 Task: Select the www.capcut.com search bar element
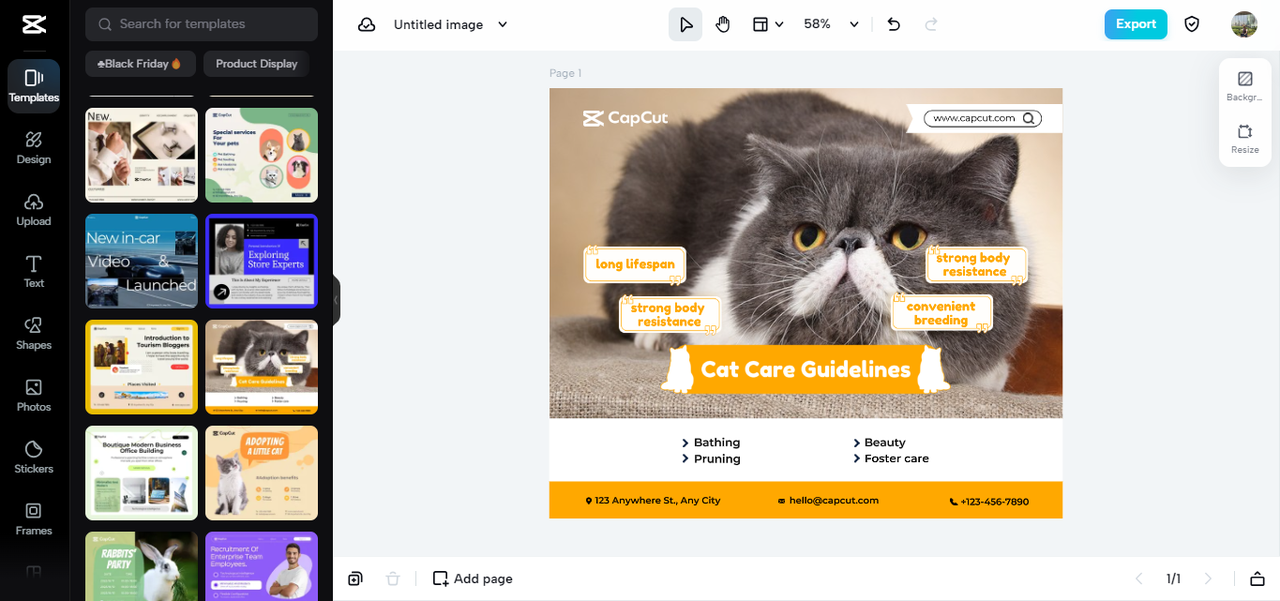(x=982, y=118)
